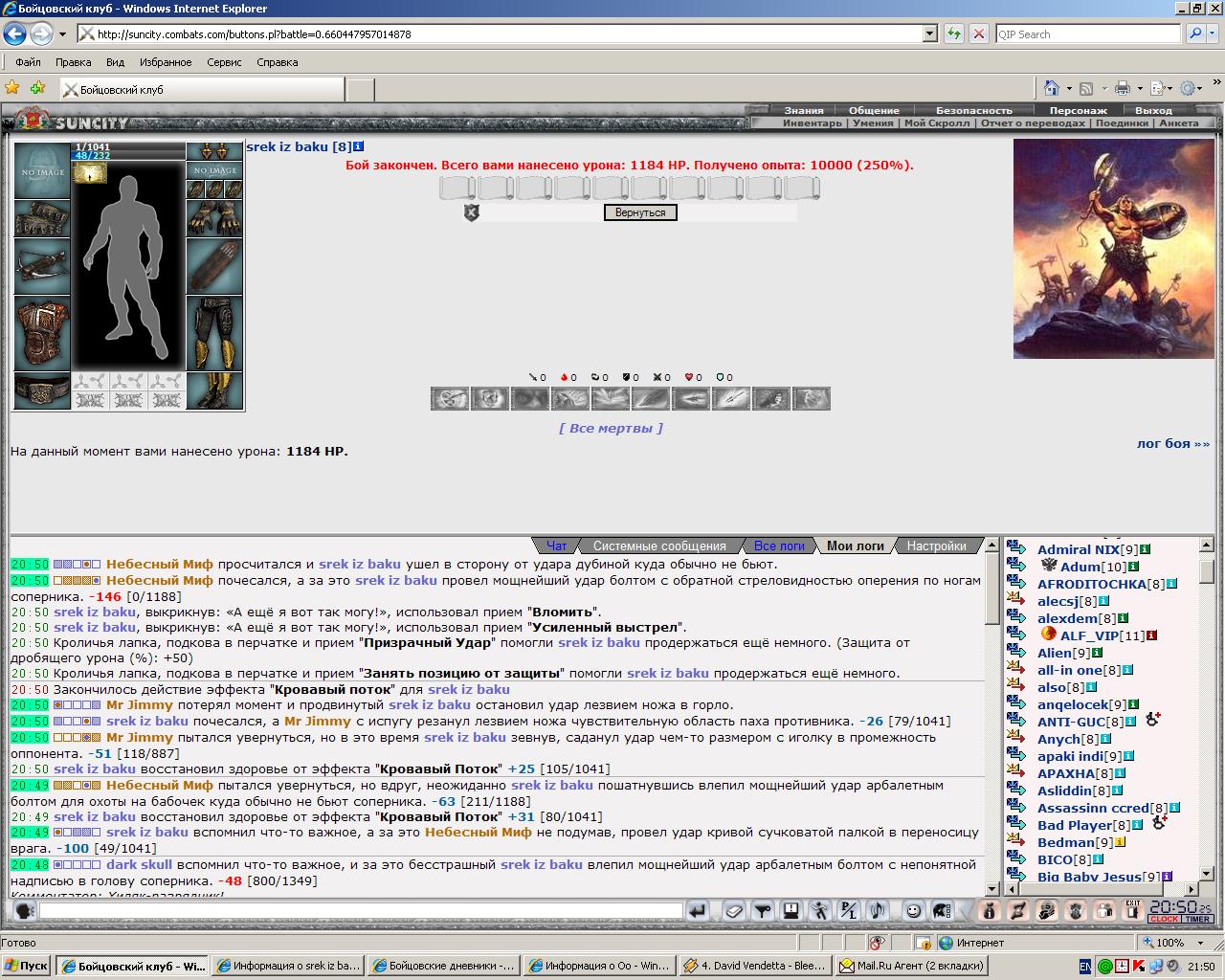Click in the chat message input field
Screen dimensions: 1225x980
[361, 911]
